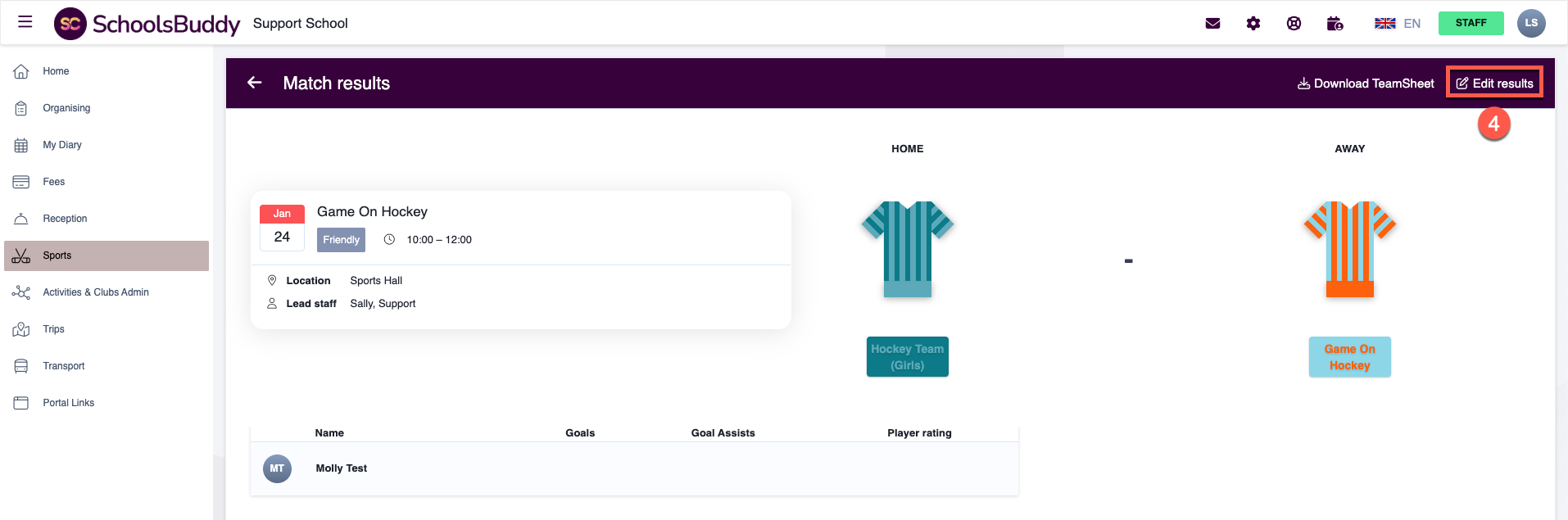Click the SchoolsBuddy logo
Viewport: 1568px width, 520px height.
147,24
